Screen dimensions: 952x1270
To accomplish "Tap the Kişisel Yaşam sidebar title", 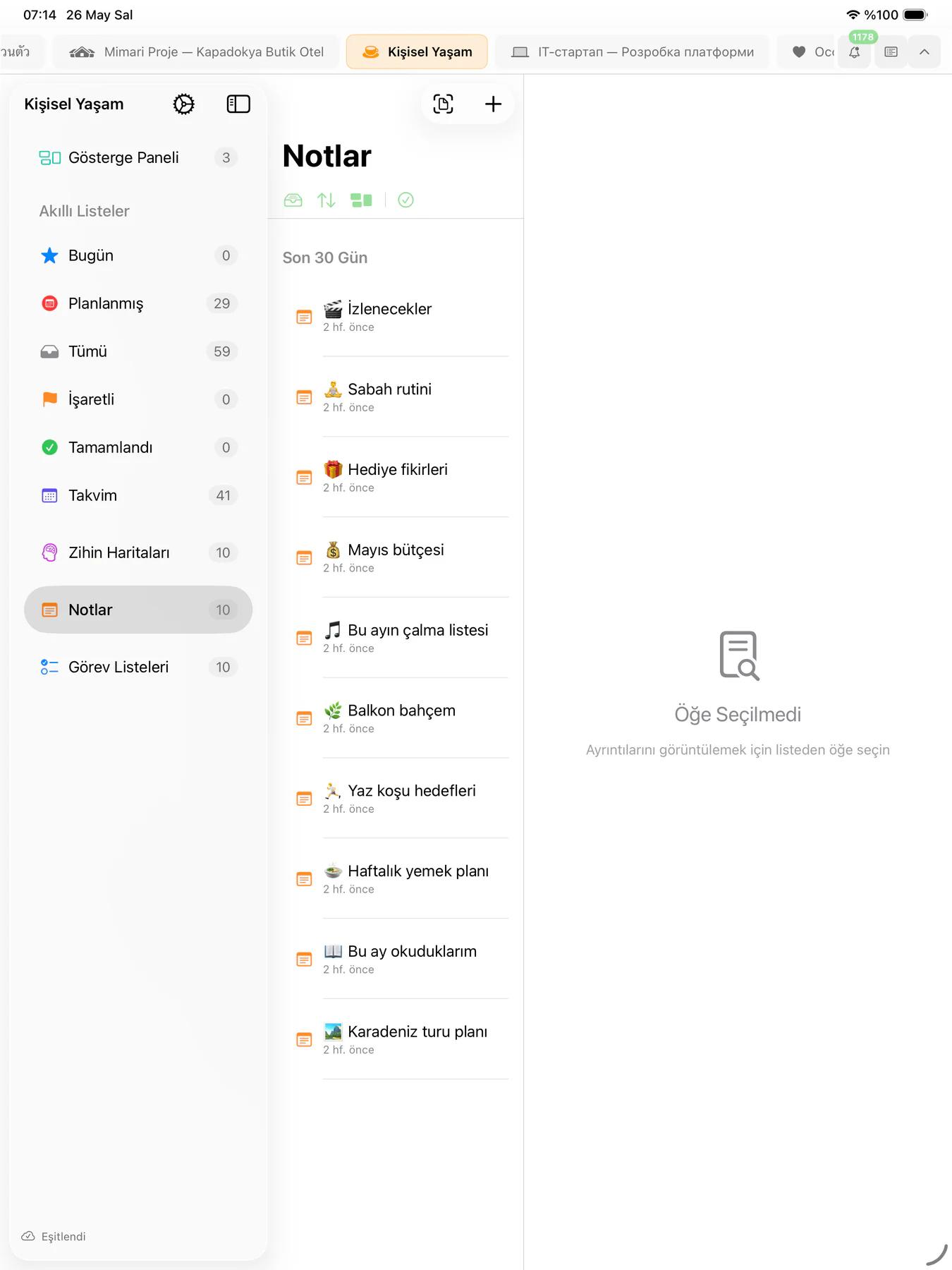I will coord(74,104).
